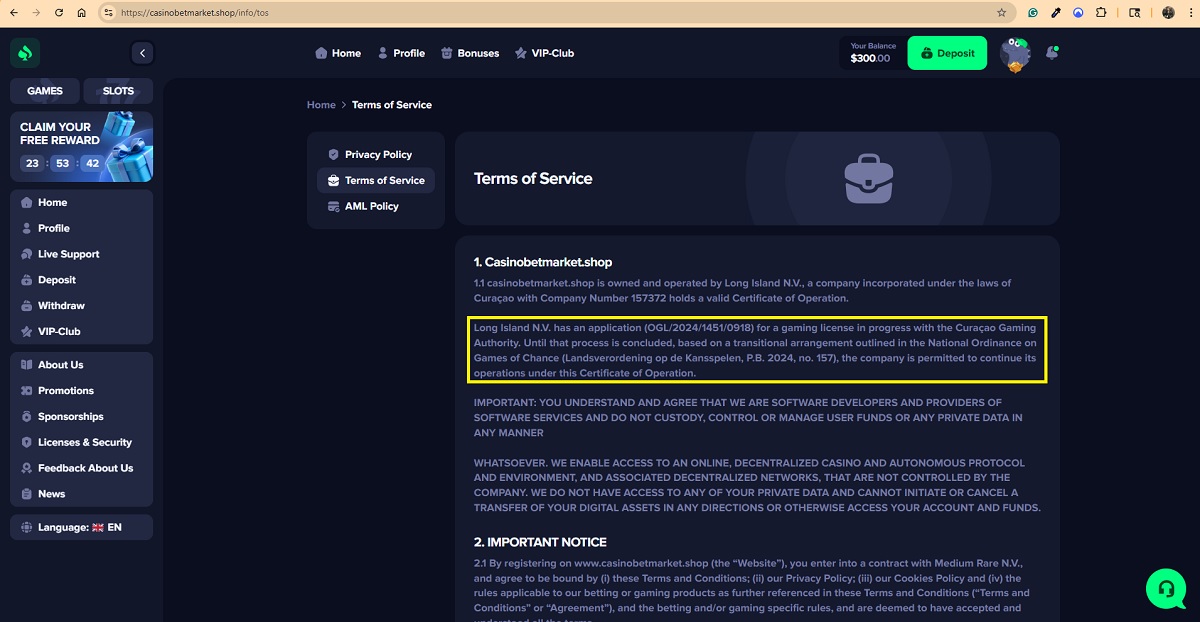The height and width of the screenshot is (622, 1200).
Task: Open Privacy Policy section
Action: [x=377, y=154]
